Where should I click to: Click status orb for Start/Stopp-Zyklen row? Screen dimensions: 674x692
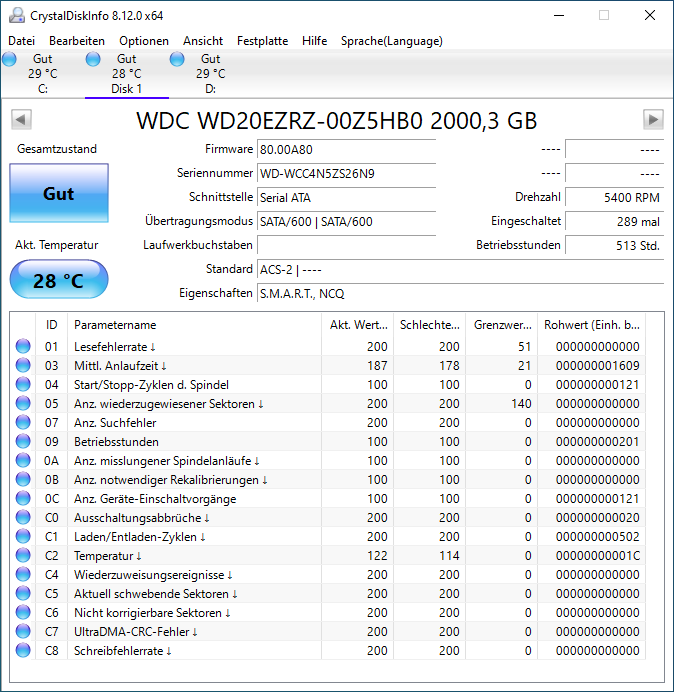pyautogui.click(x=23, y=384)
